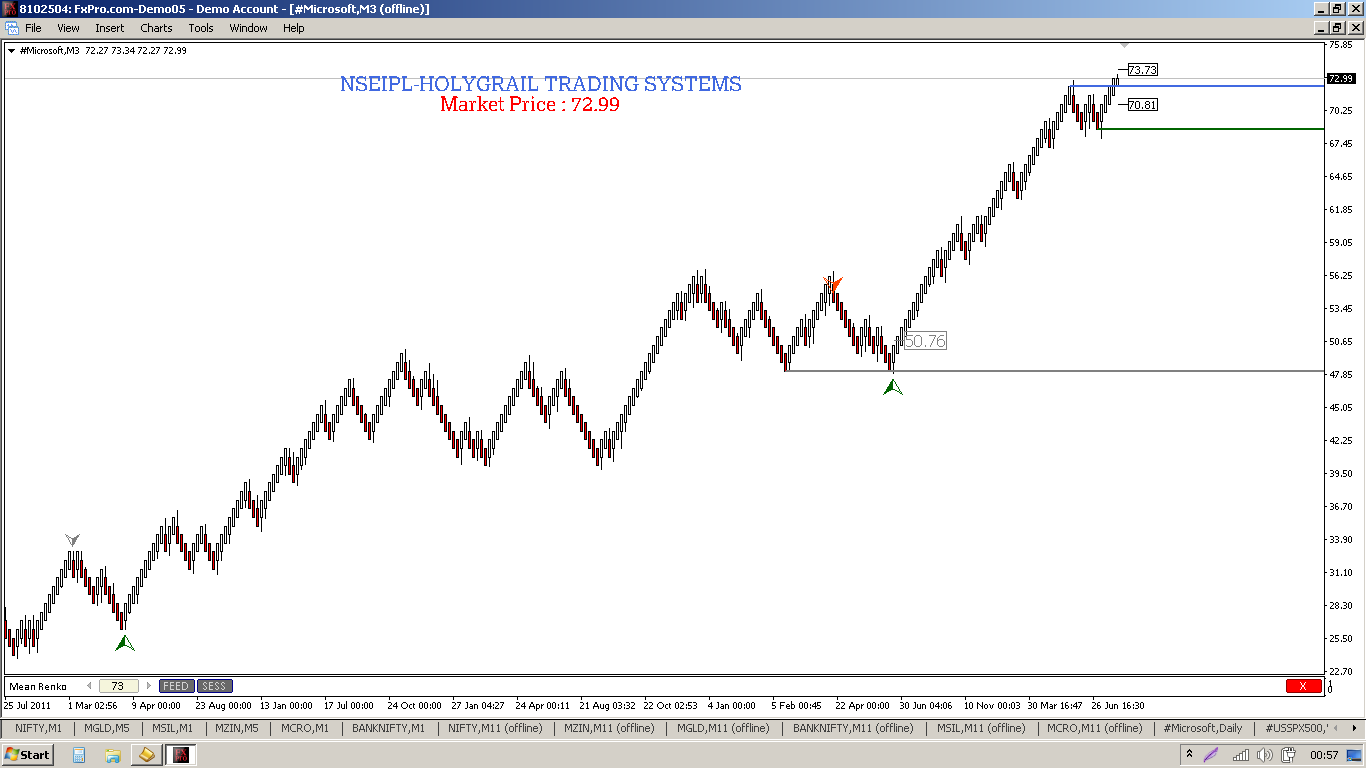Open the NIFTY,M11 (offline) tab

pos(495,728)
